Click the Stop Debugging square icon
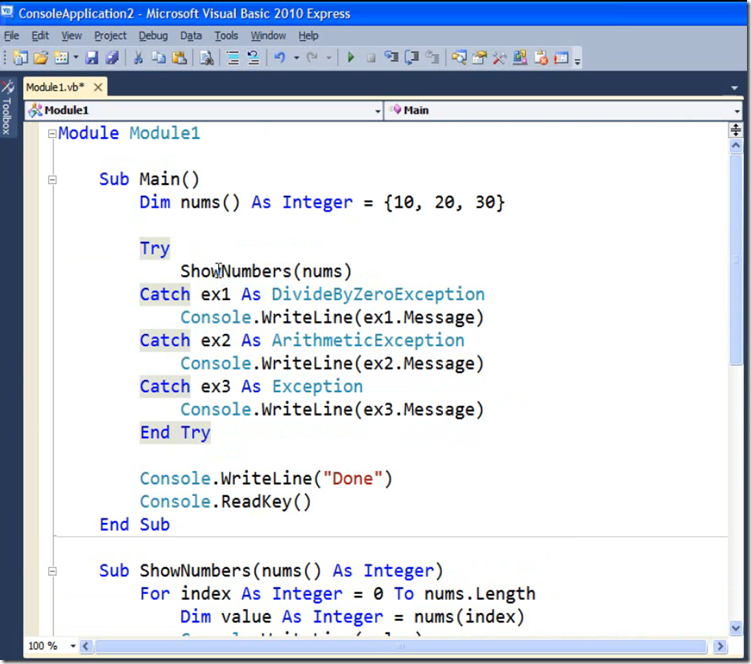Screen dimensions: 751x664 pos(371,58)
